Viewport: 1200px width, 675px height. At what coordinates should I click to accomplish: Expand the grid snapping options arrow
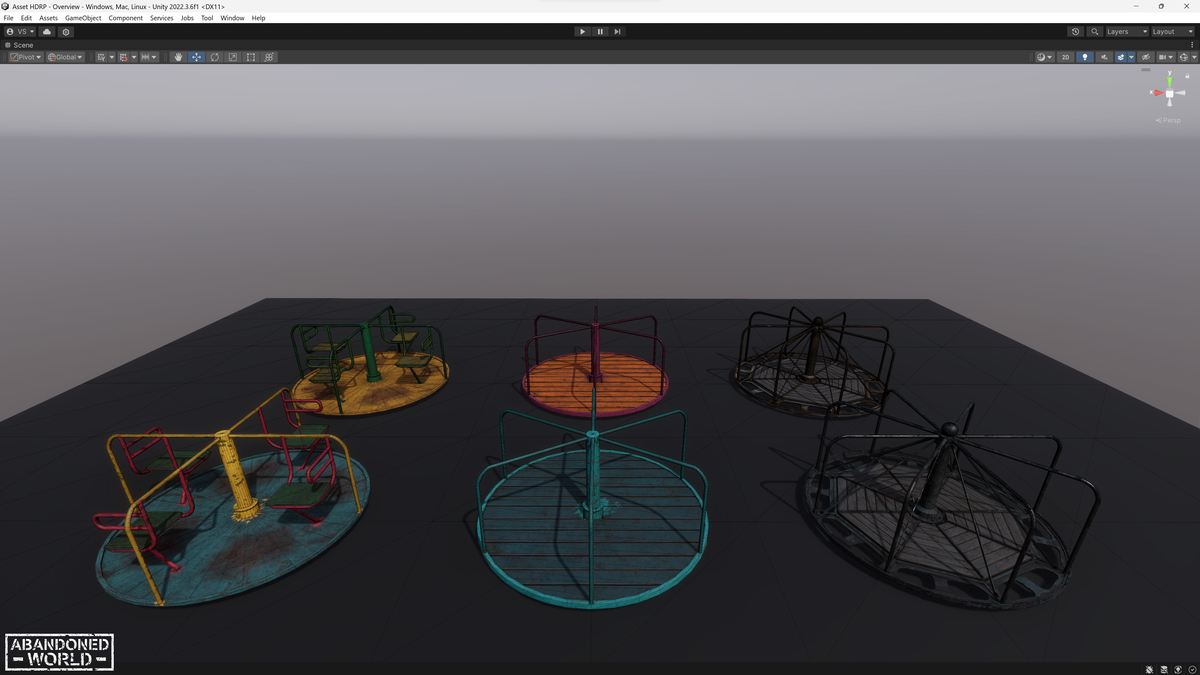pyautogui.click(x=133, y=57)
